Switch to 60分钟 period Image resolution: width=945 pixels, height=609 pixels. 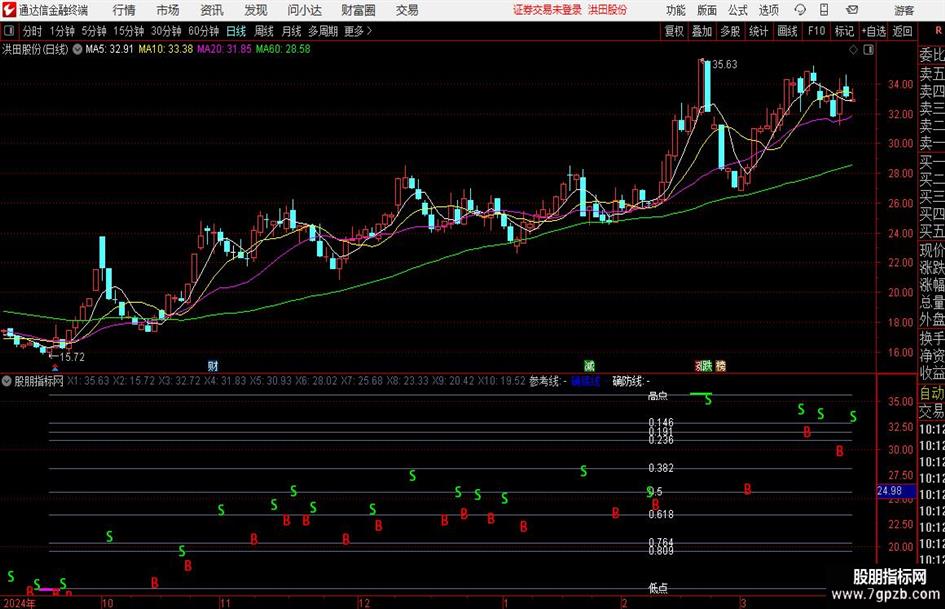pyautogui.click(x=204, y=31)
